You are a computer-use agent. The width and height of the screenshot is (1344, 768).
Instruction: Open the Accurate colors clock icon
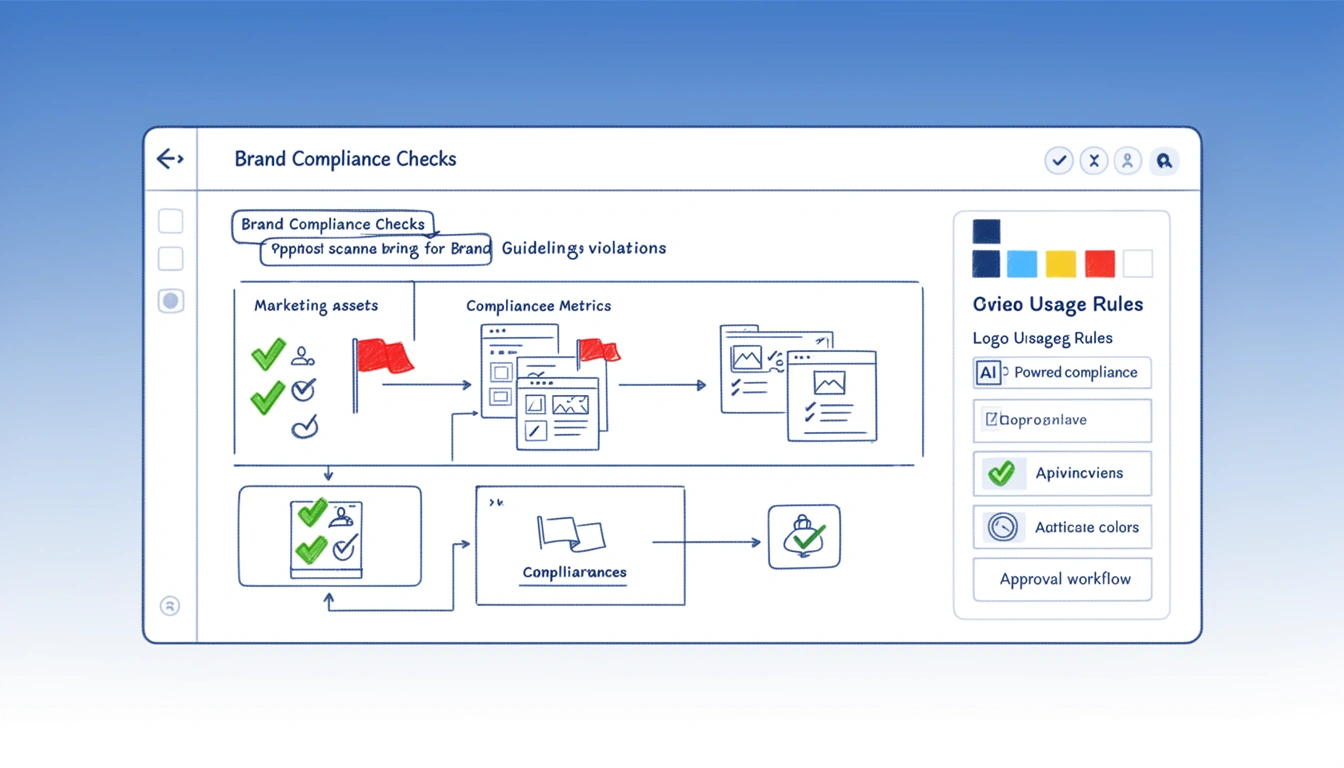[1002, 527]
